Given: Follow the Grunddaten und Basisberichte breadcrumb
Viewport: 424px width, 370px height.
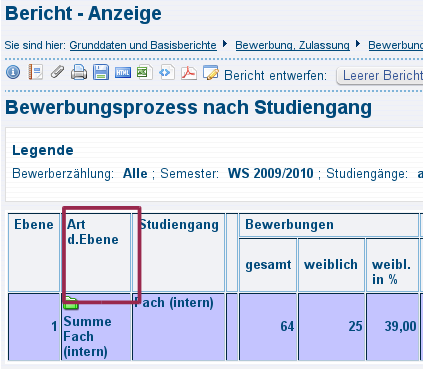Looking at the screenshot, I should coord(143,45).
